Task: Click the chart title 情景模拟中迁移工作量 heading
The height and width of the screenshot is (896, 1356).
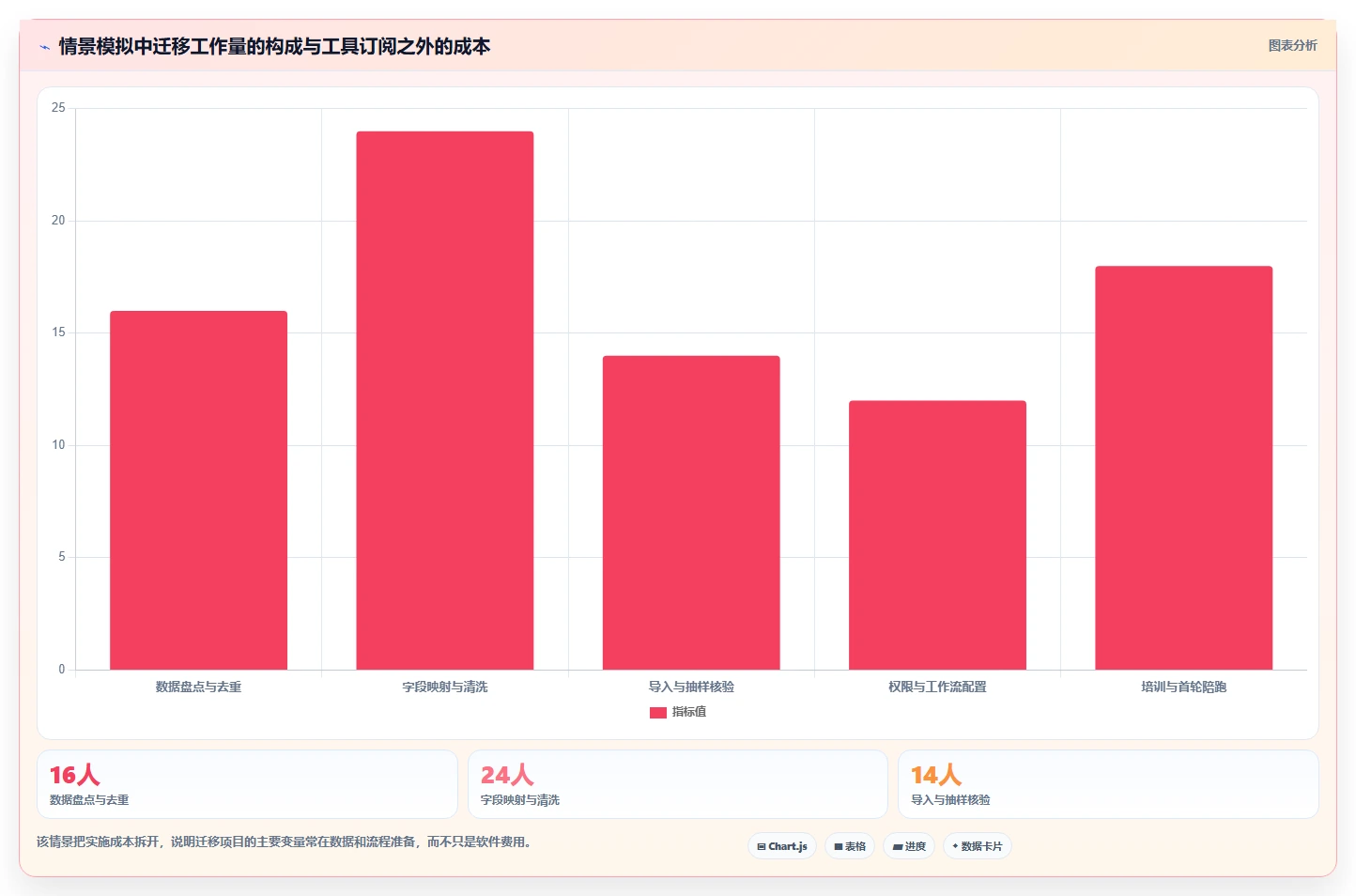Action: click(274, 47)
